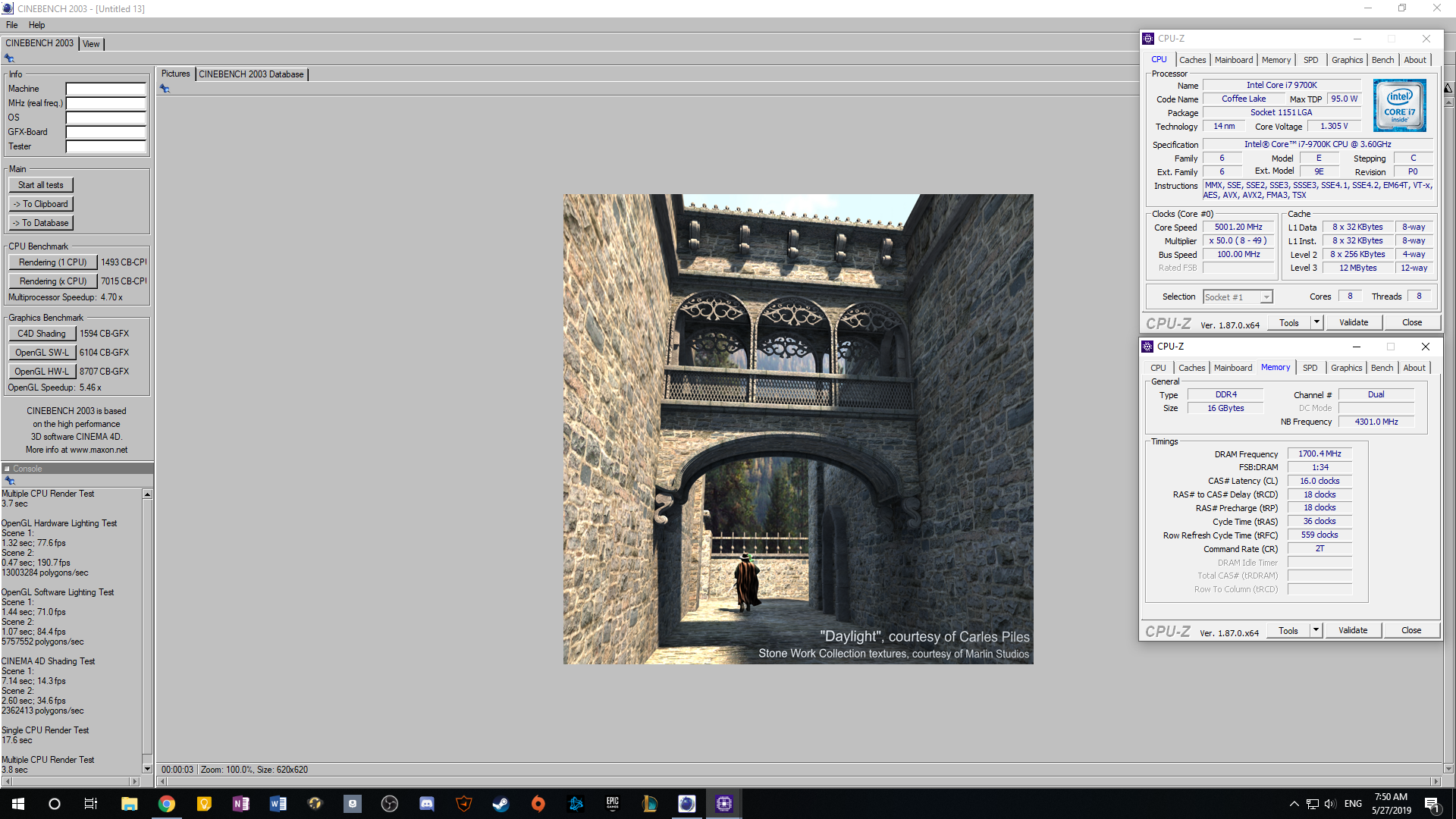Expand Tools dropdown arrow in lower CPU-Z
The width and height of the screenshot is (1456, 819).
coord(1316,631)
